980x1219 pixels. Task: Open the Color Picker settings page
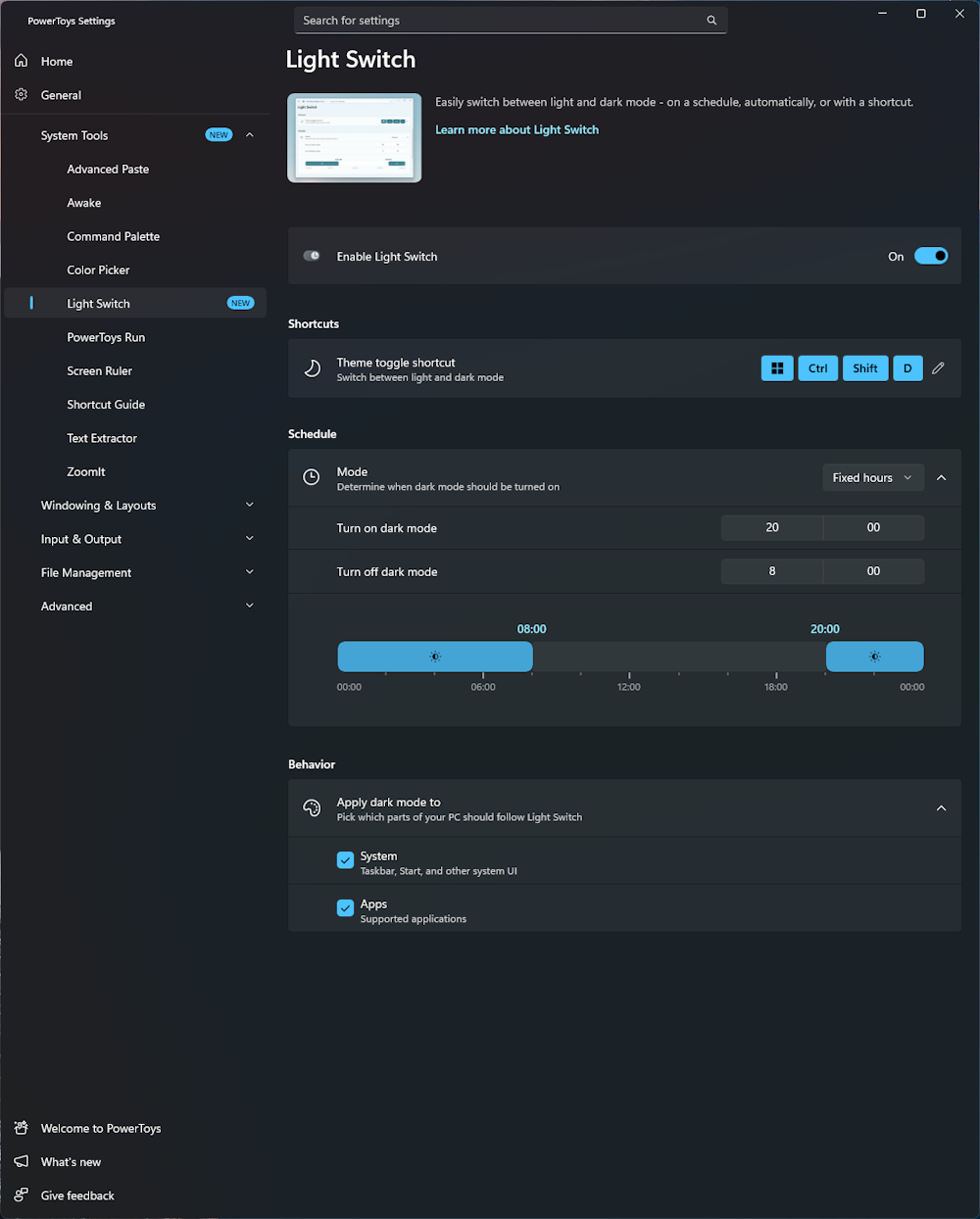[x=98, y=270]
